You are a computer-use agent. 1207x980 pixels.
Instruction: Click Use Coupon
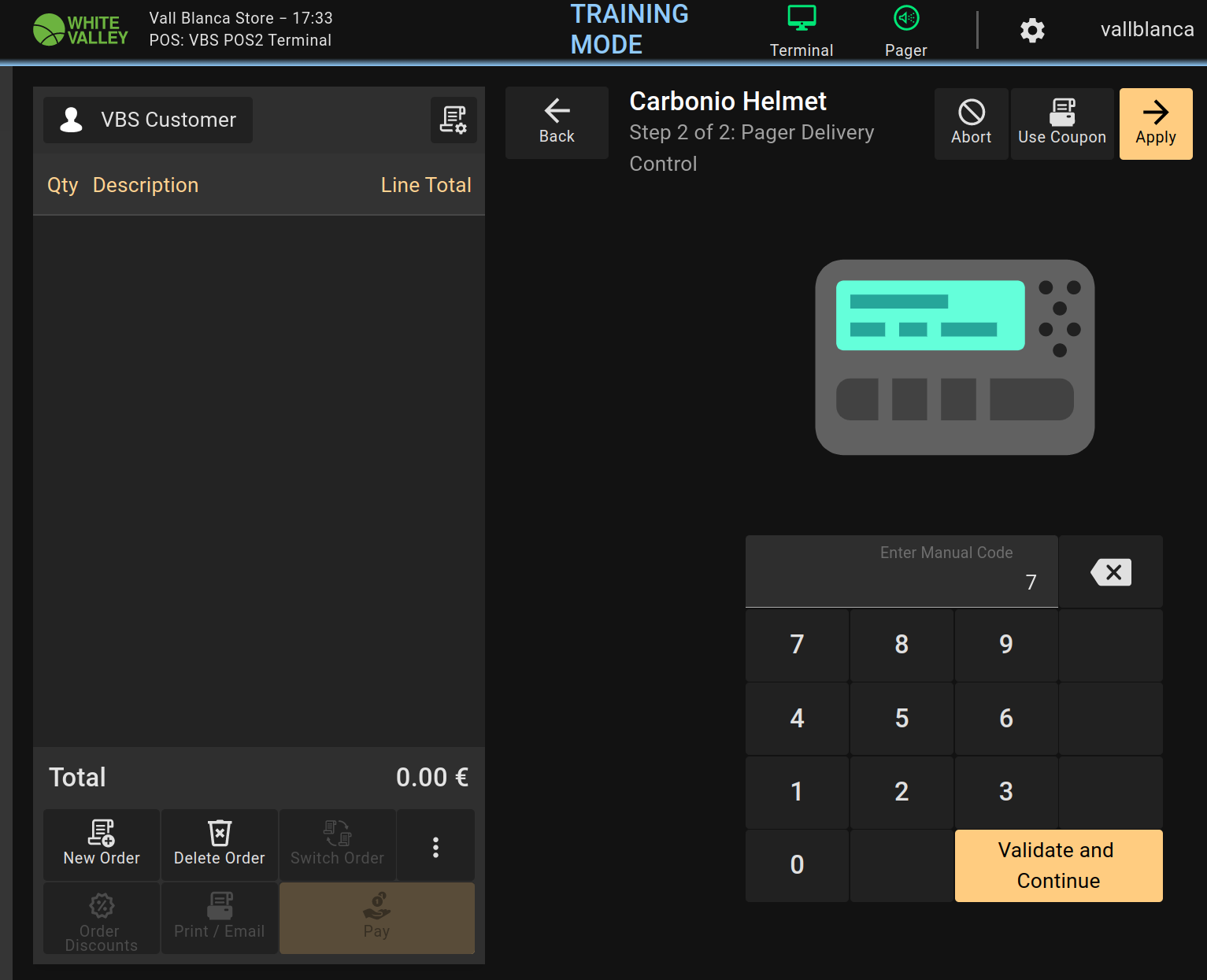click(1062, 124)
